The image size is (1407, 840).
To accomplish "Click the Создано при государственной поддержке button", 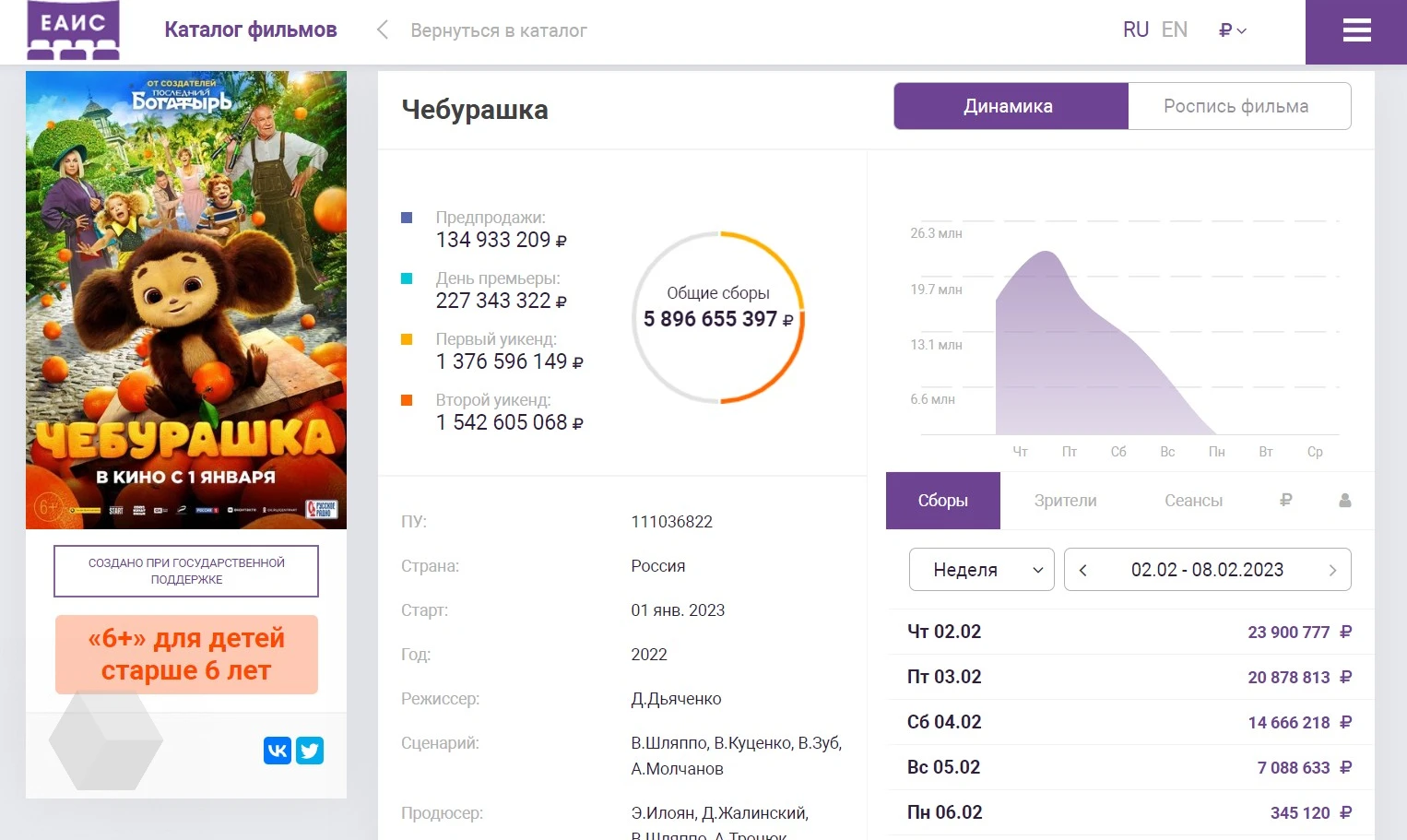I will pyautogui.click(x=186, y=571).
